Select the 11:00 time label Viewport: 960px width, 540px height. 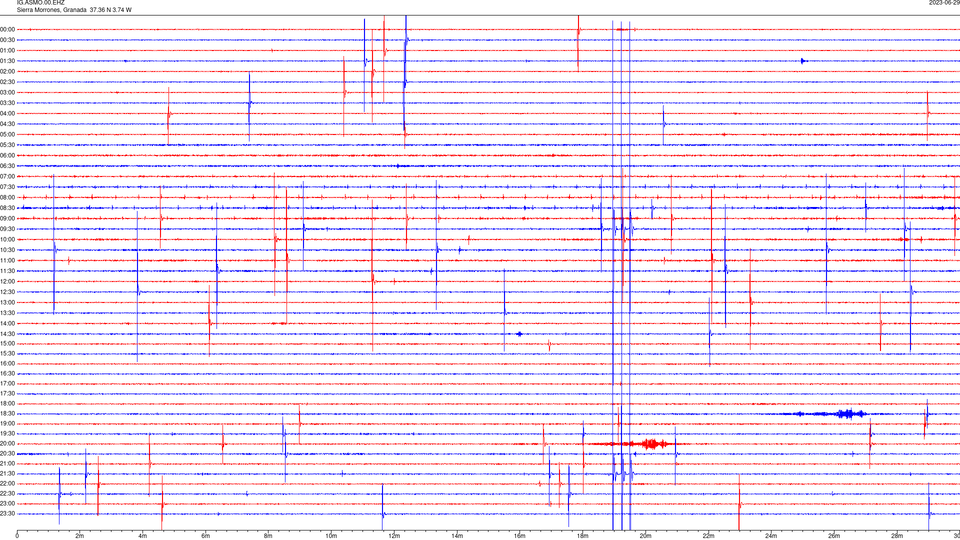tap(7, 260)
